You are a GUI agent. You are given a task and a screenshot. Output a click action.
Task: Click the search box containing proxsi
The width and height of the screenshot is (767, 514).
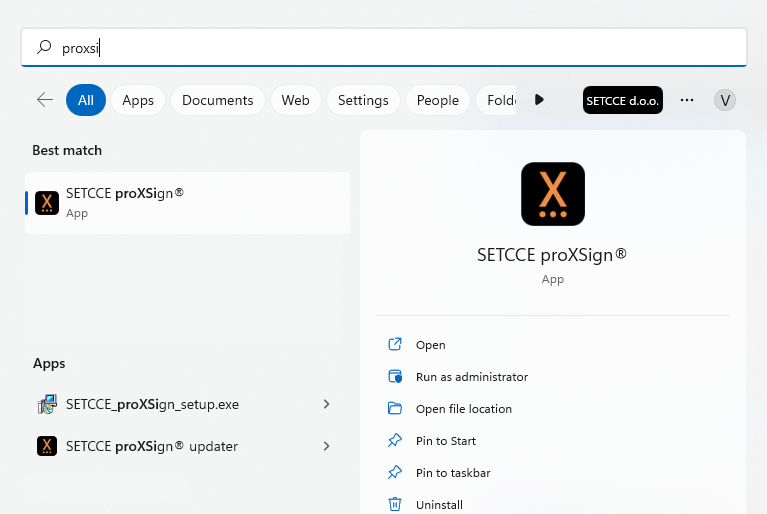[384, 47]
